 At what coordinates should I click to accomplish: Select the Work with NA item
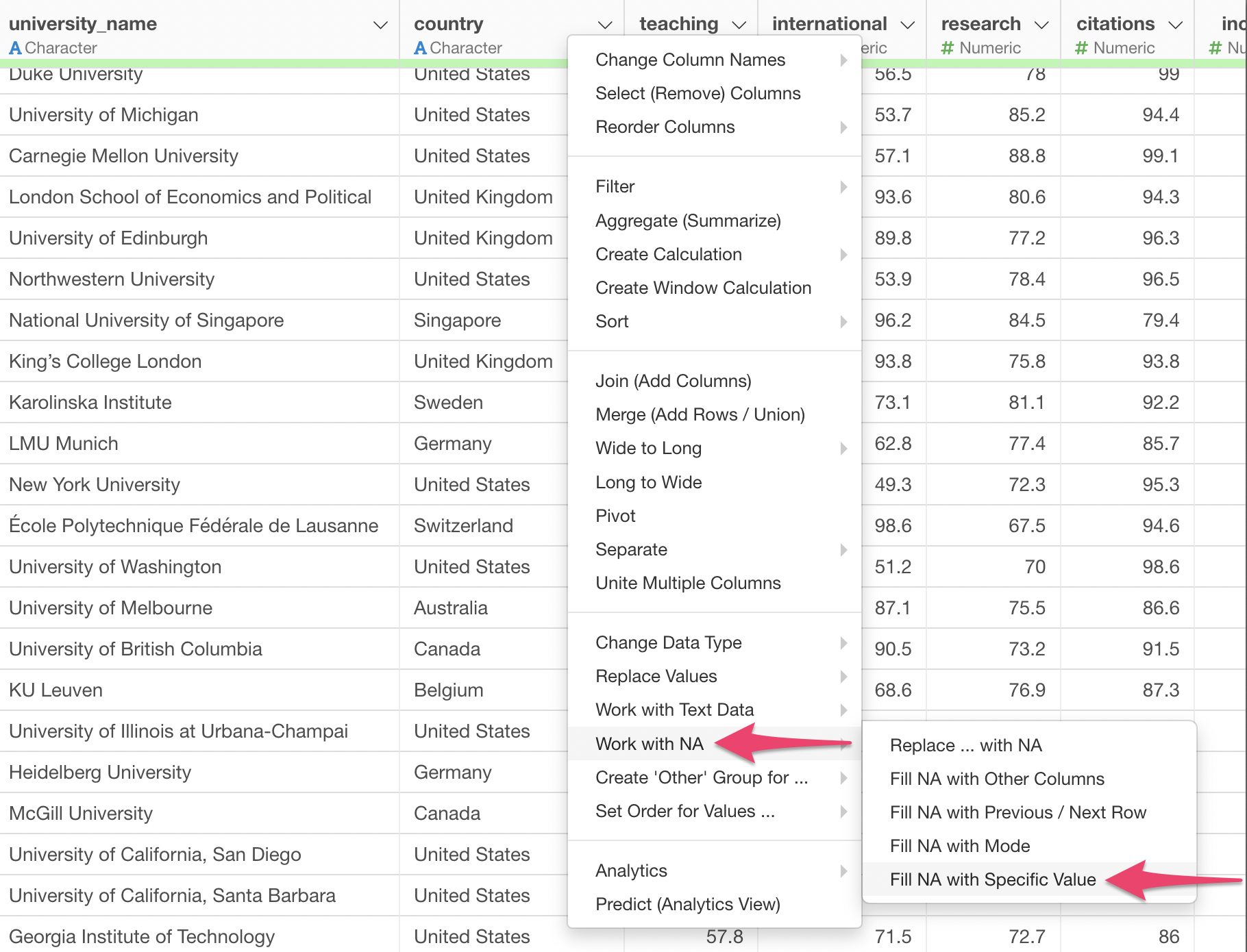[x=715, y=744]
